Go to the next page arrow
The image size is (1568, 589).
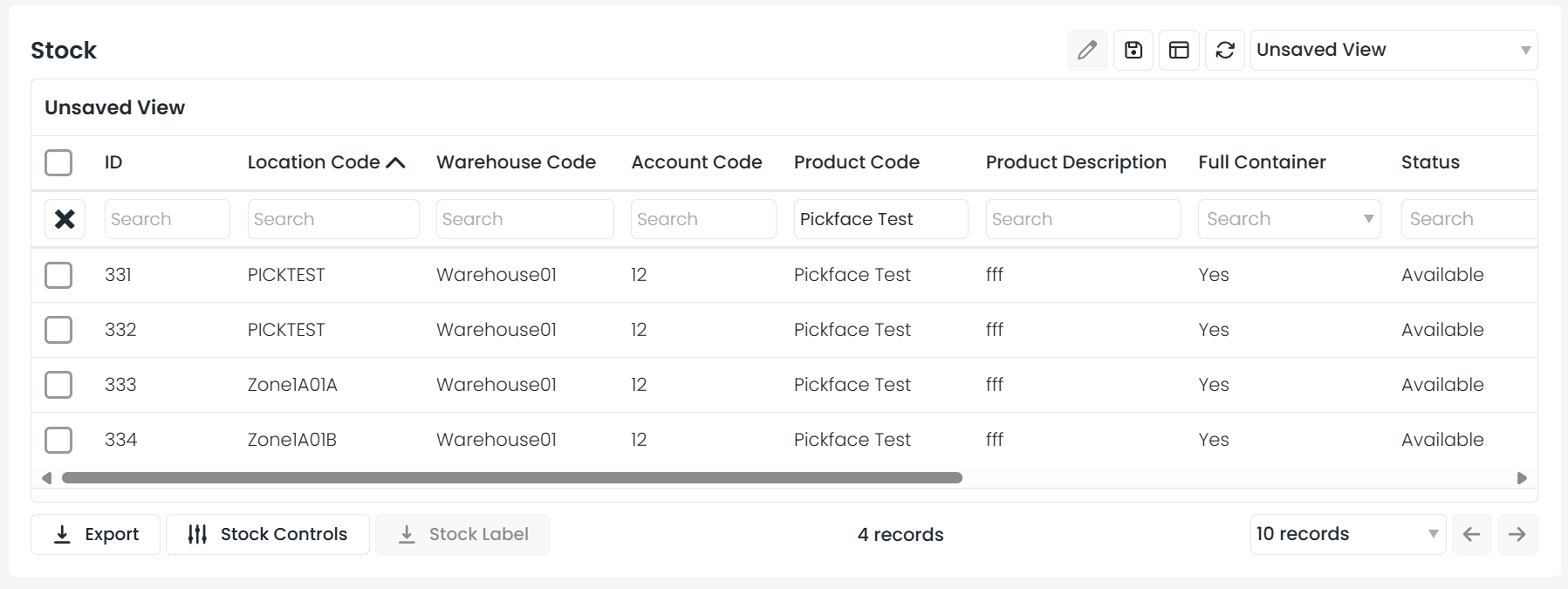(x=1517, y=534)
